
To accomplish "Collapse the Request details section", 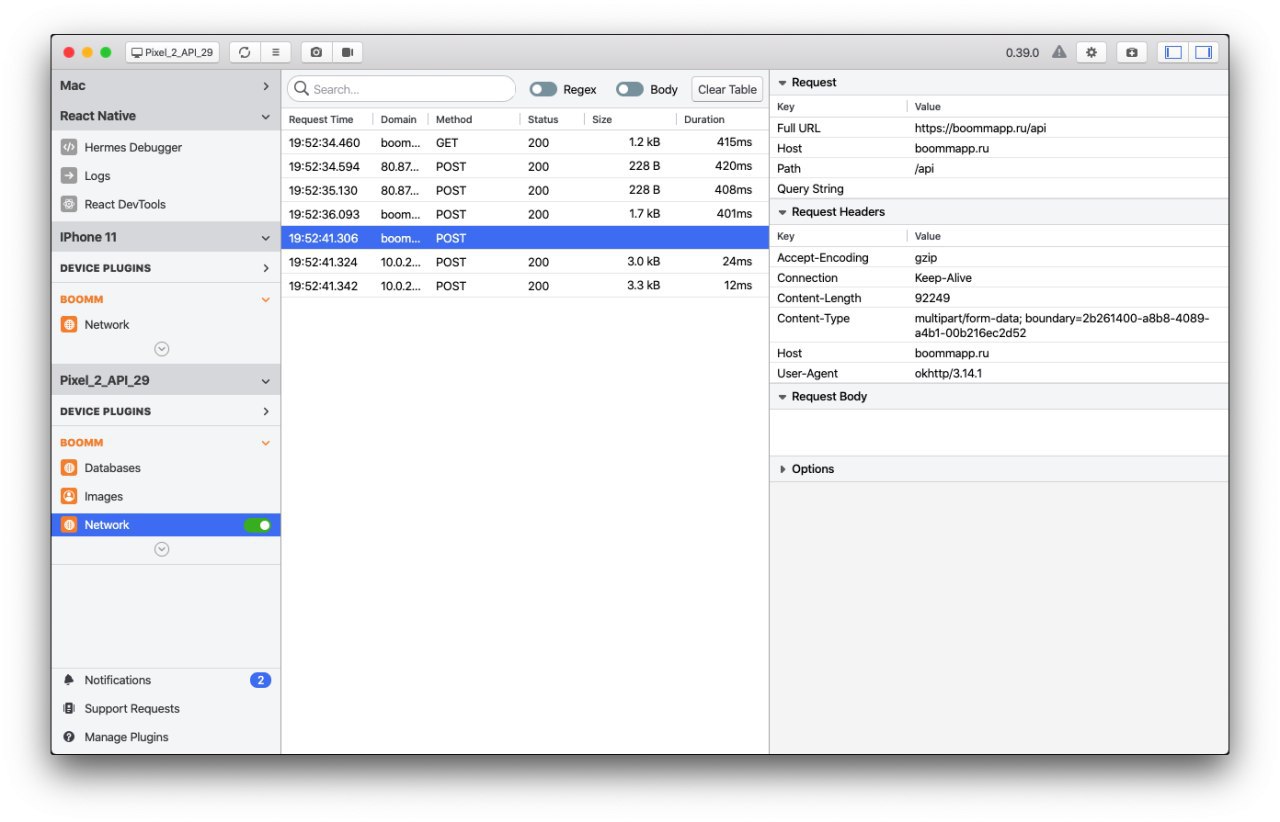I will [x=783, y=83].
